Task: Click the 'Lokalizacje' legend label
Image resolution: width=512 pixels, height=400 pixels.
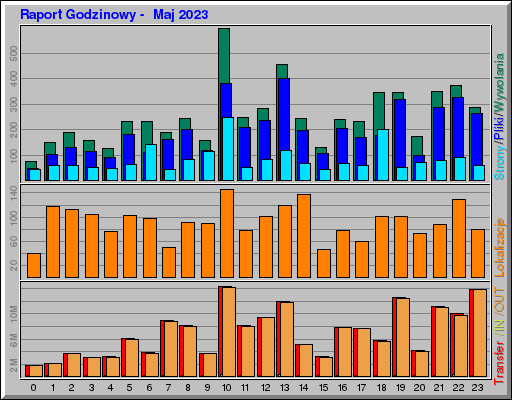Action: (x=499, y=247)
